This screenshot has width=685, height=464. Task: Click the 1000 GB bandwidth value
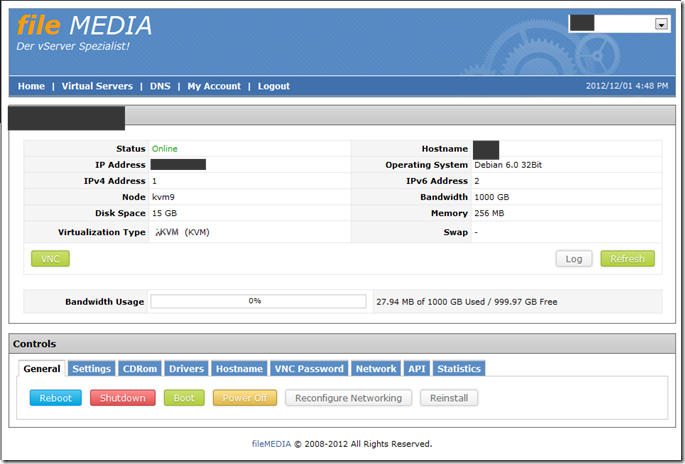click(492, 197)
